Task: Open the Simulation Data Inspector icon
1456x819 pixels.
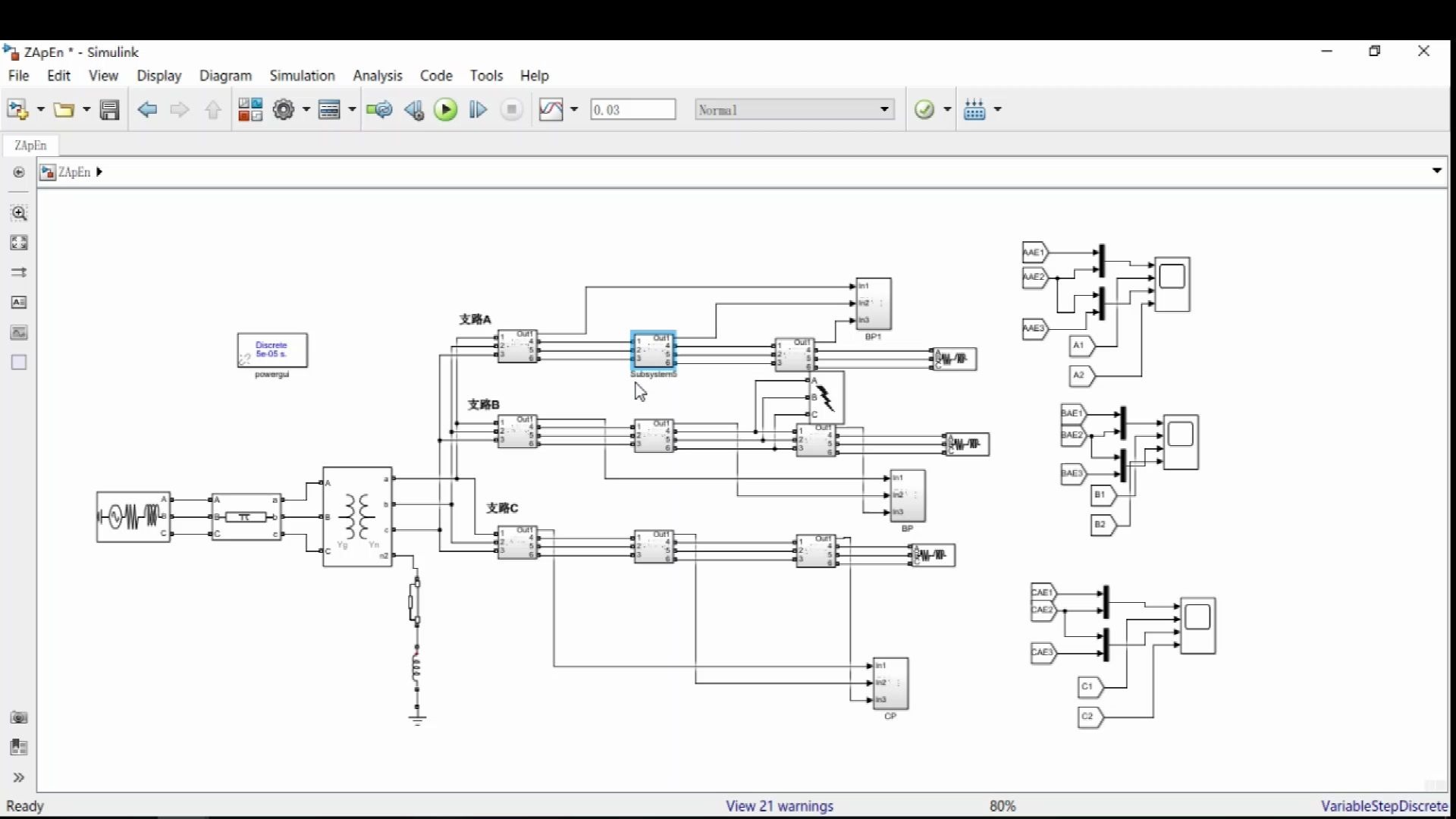Action: point(551,110)
